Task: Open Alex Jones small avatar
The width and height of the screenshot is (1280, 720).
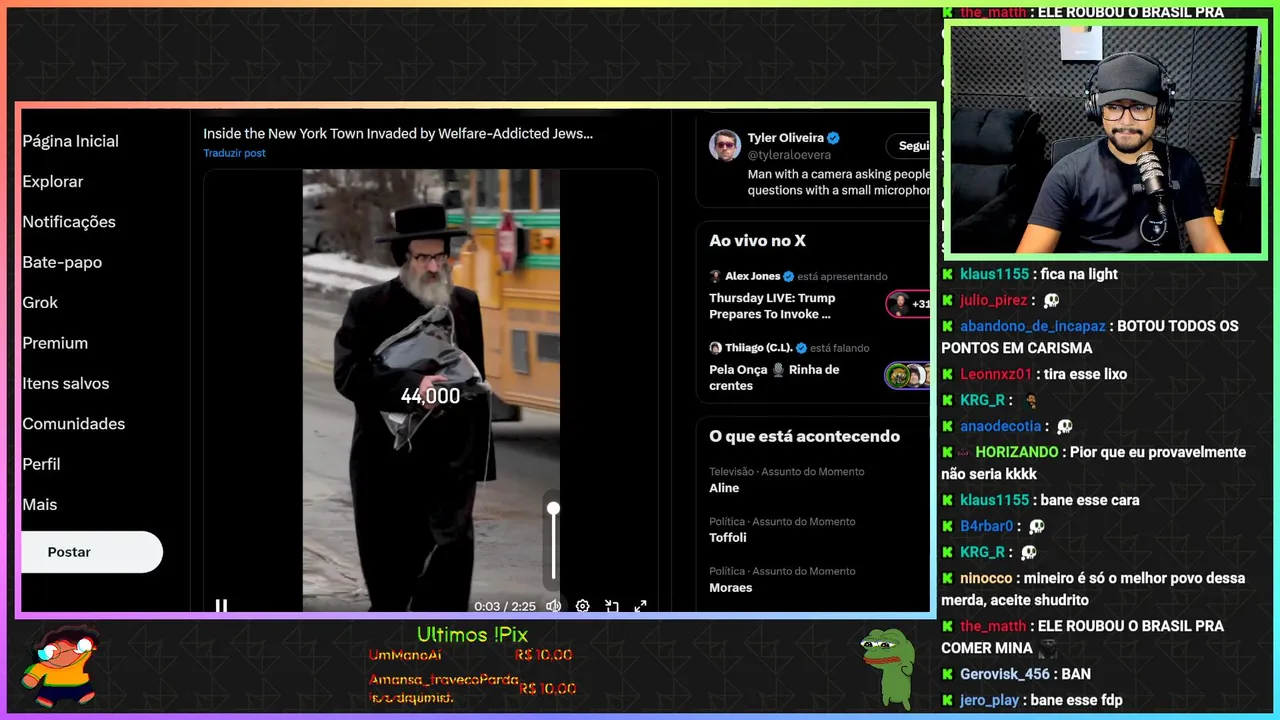Action: tap(715, 276)
